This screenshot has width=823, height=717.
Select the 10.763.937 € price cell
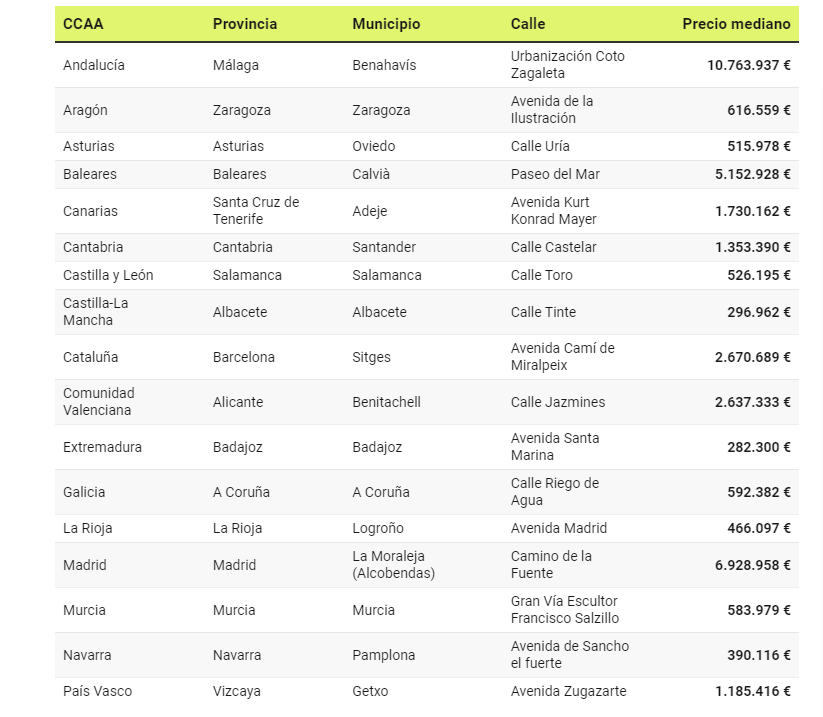[x=748, y=65]
